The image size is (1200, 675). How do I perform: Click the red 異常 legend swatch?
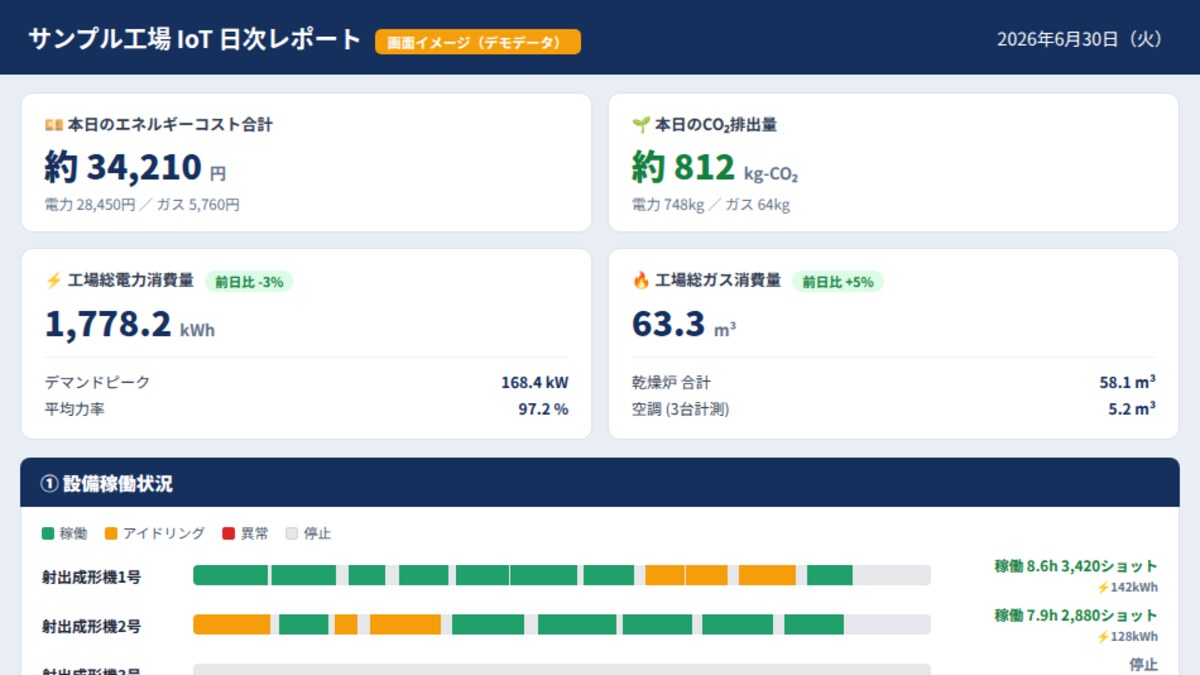click(228, 534)
